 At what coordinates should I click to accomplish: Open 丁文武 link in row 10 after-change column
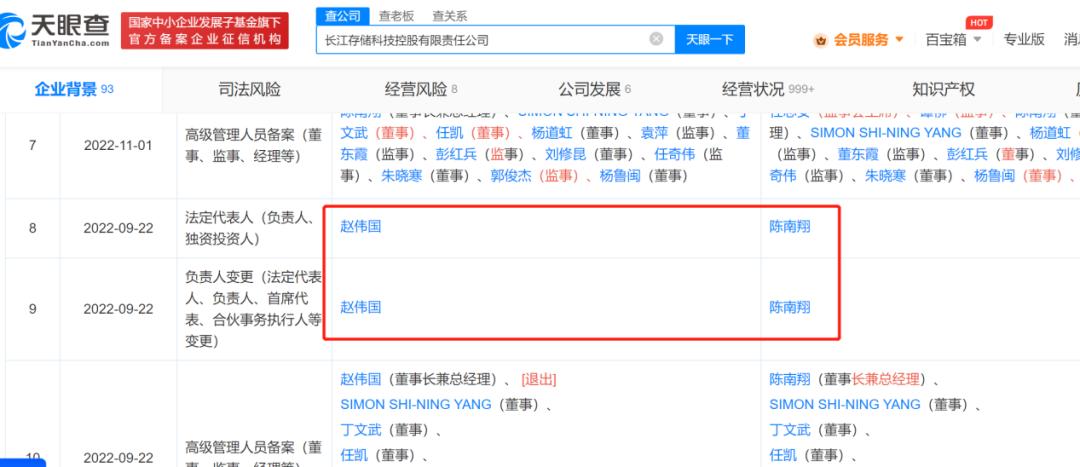tap(789, 430)
